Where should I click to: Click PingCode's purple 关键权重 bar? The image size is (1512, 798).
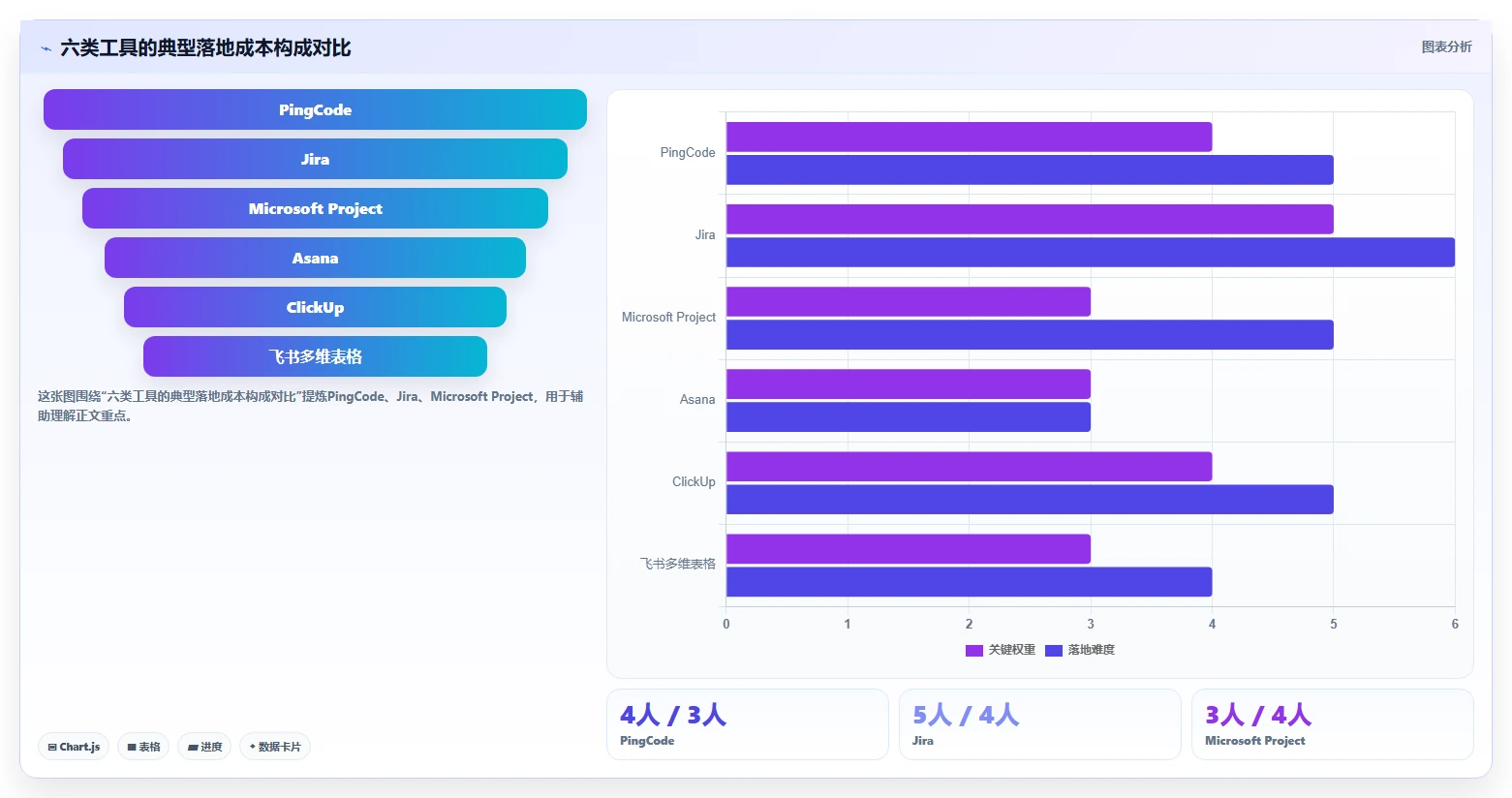point(969,137)
